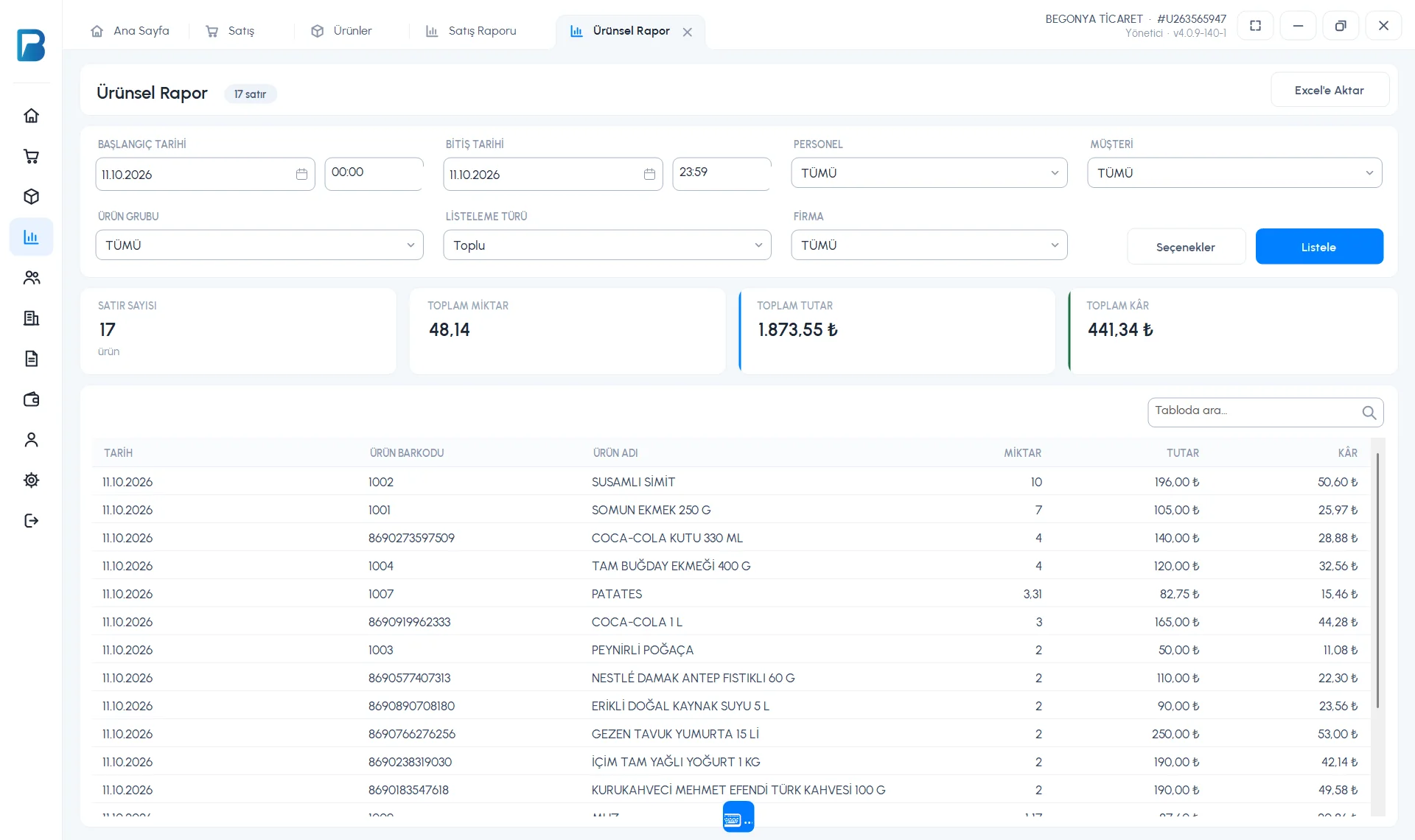The image size is (1415, 840).
Task: Click the blue B application logo
Action: coord(31,45)
